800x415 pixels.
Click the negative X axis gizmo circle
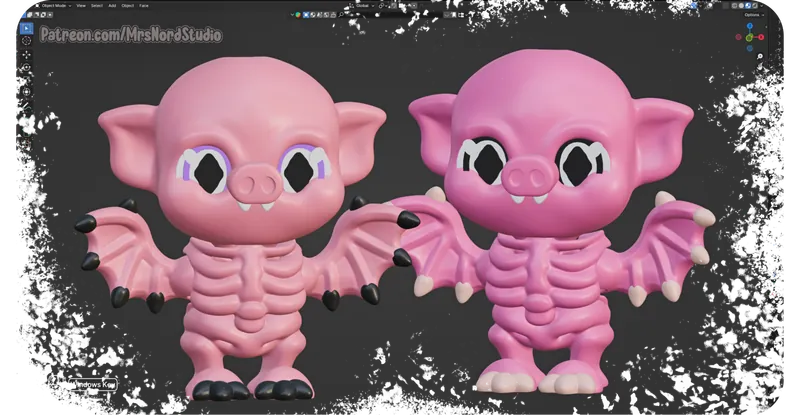(x=738, y=37)
